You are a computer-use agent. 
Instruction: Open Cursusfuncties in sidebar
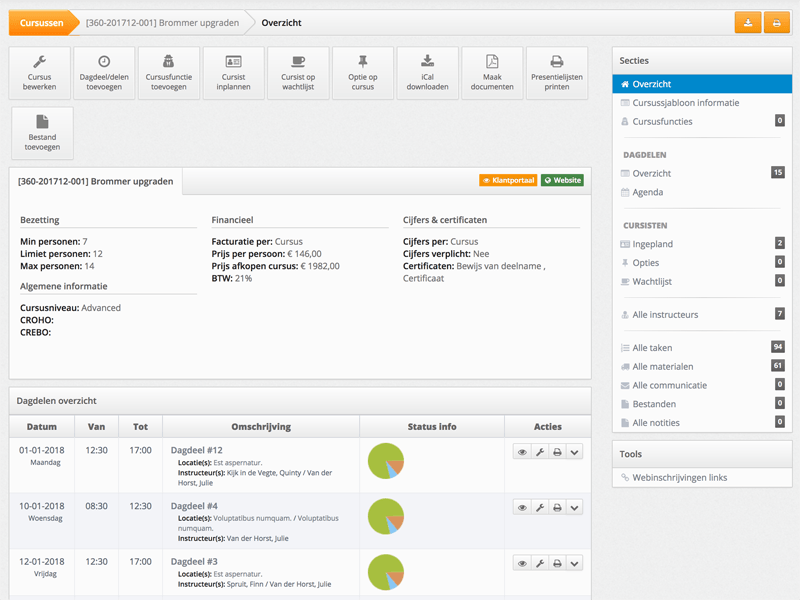point(702,121)
